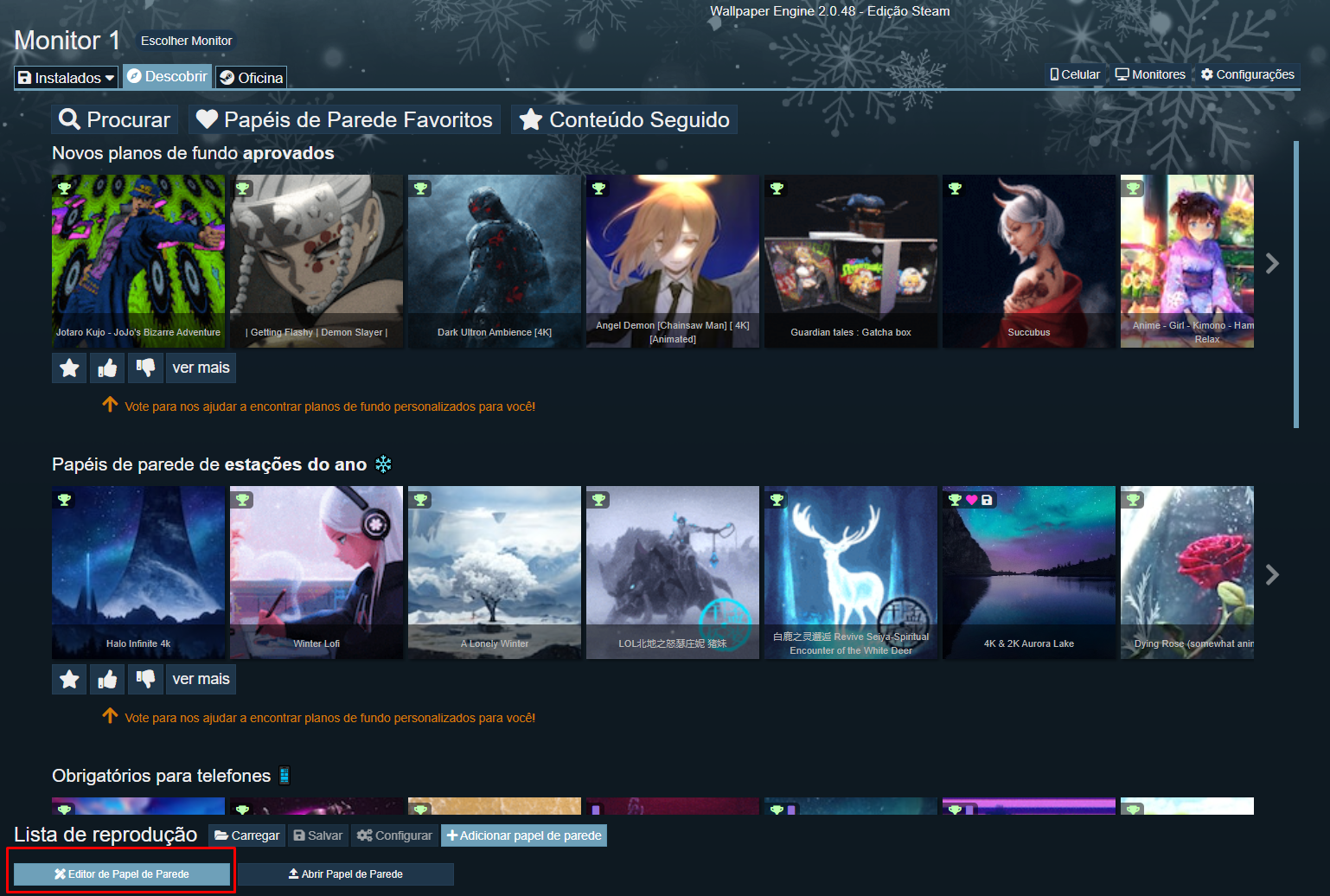The width and height of the screenshot is (1330, 896).
Task: Thumbs up the approved wallpapers section
Action: pos(107,368)
